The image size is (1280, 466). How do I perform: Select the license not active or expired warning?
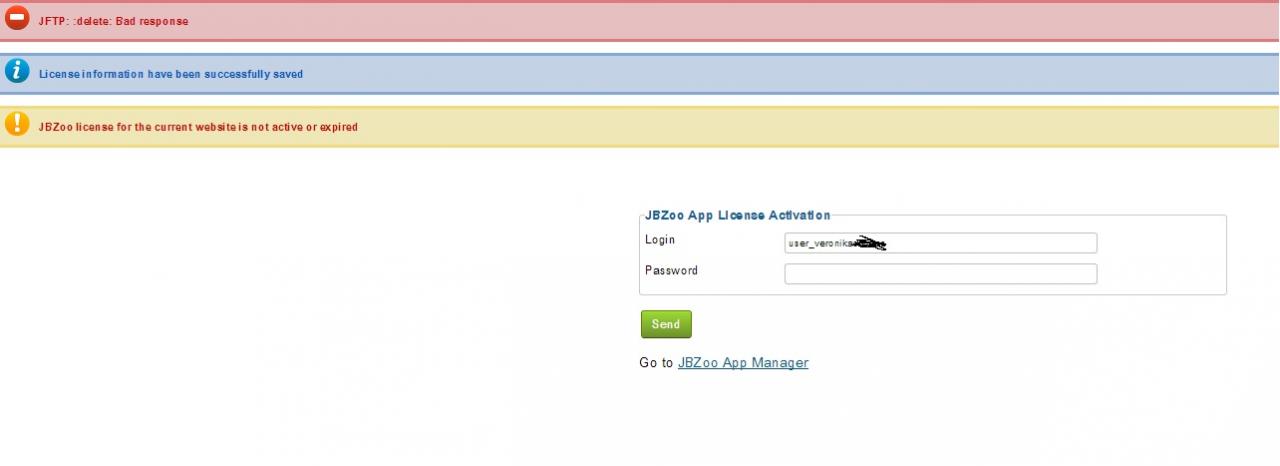pyautogui.click(x=198, y=127)
